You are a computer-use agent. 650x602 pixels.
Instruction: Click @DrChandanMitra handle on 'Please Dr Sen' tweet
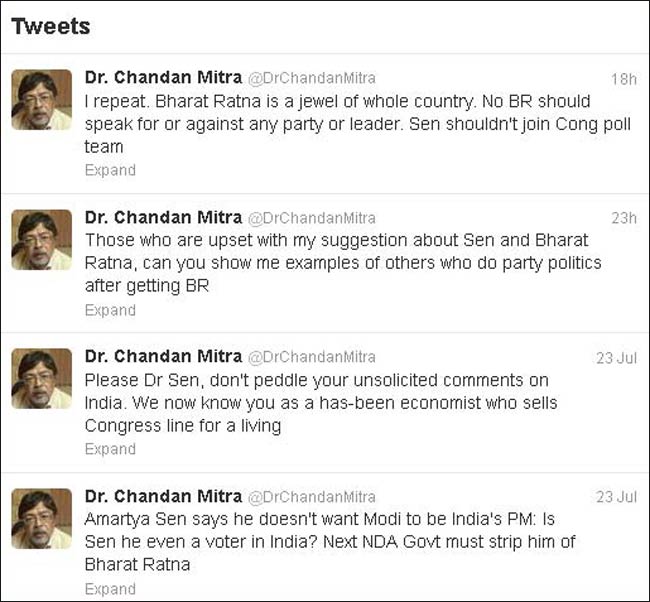pos(311,357)
